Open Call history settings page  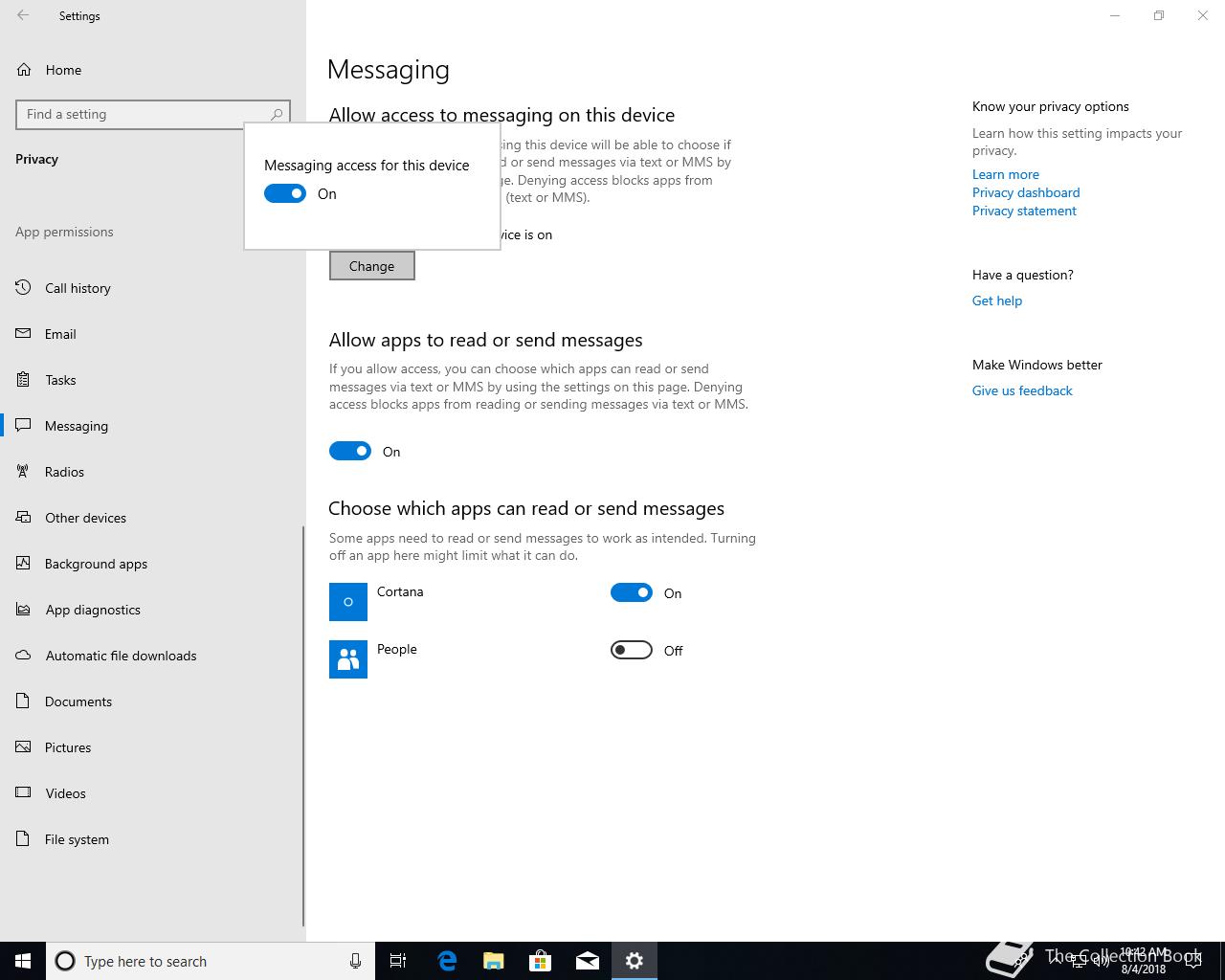151,288
